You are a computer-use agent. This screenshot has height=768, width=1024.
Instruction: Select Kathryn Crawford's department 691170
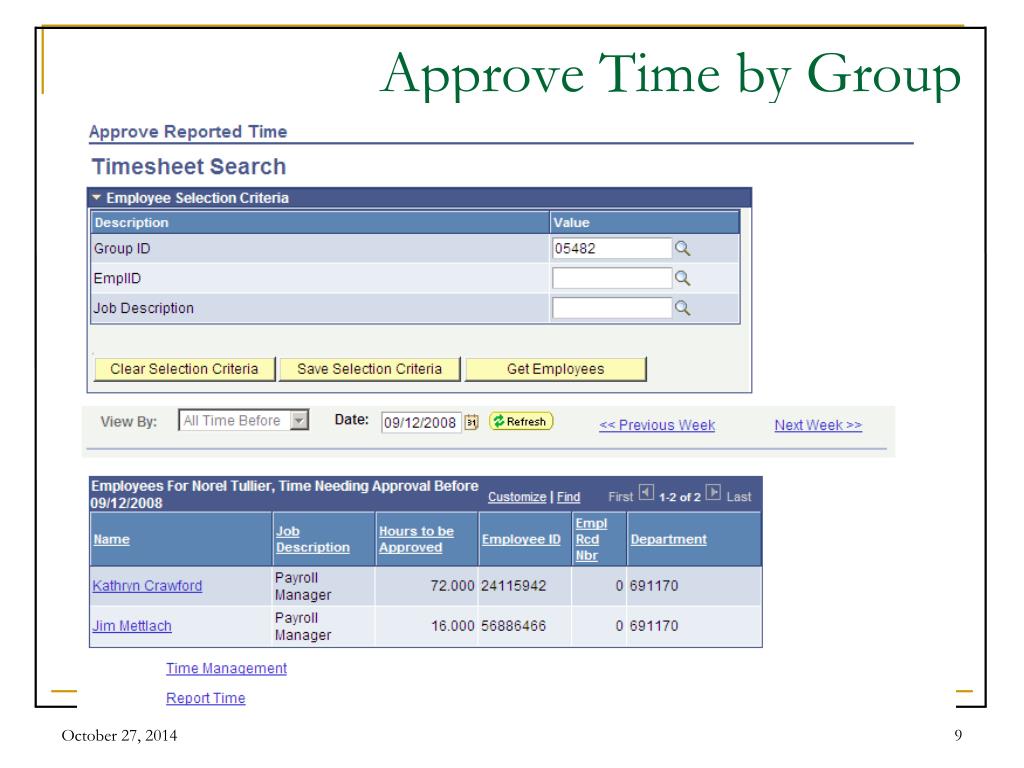pyautogui.click(x=654, y=586)
